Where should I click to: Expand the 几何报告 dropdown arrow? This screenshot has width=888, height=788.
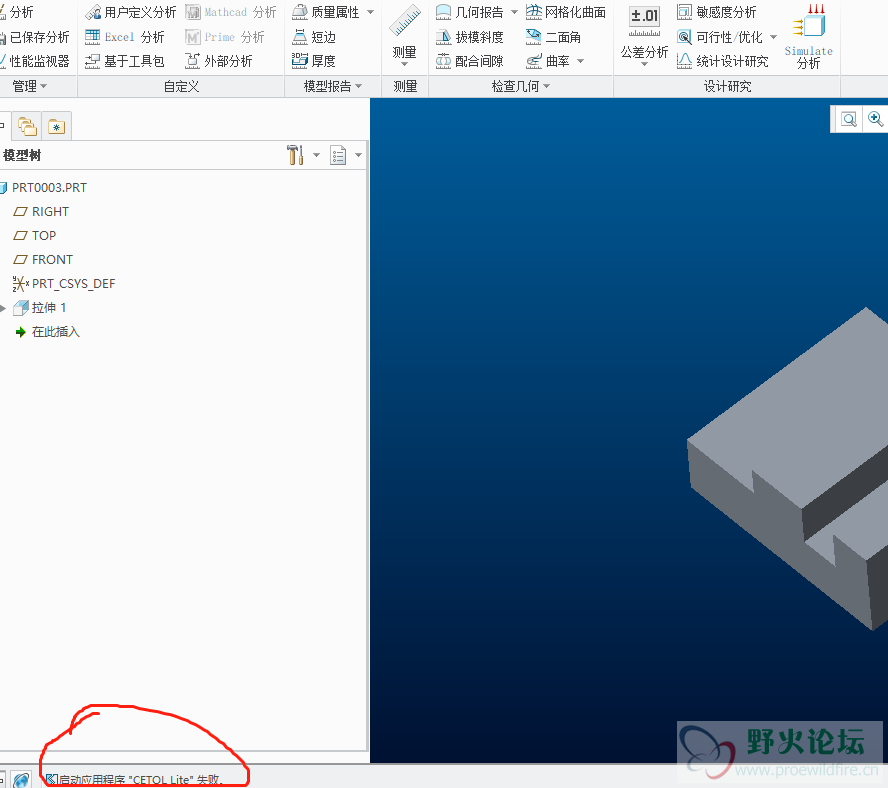(514, 12)
